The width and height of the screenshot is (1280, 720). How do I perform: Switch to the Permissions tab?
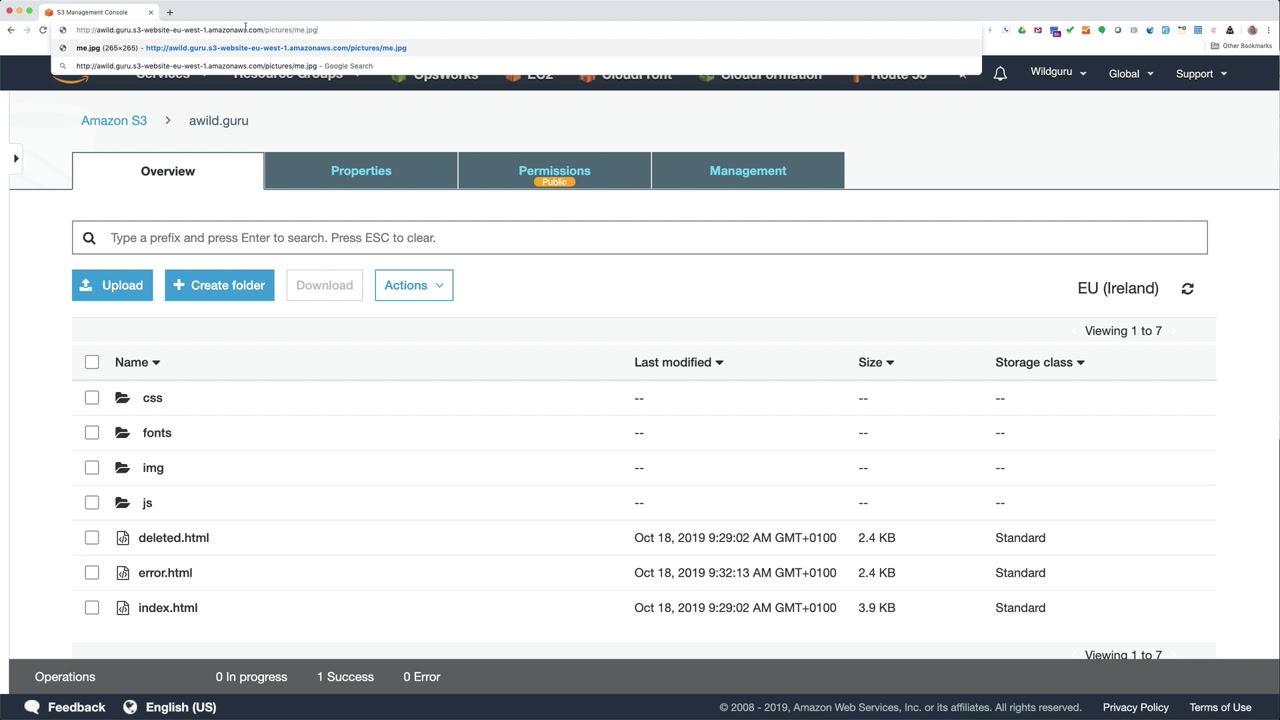[554, 171]
